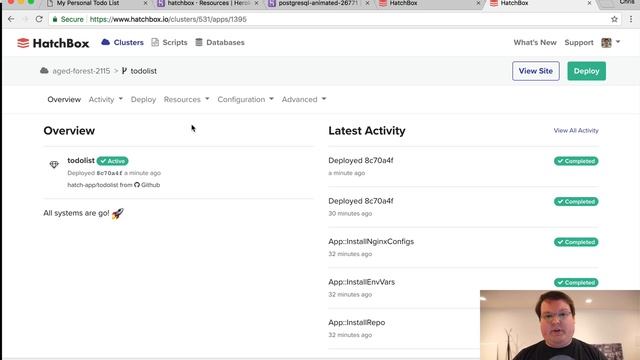Open the App::InstallRepo activity
640x360 pixels.
(x=356, y=323)
